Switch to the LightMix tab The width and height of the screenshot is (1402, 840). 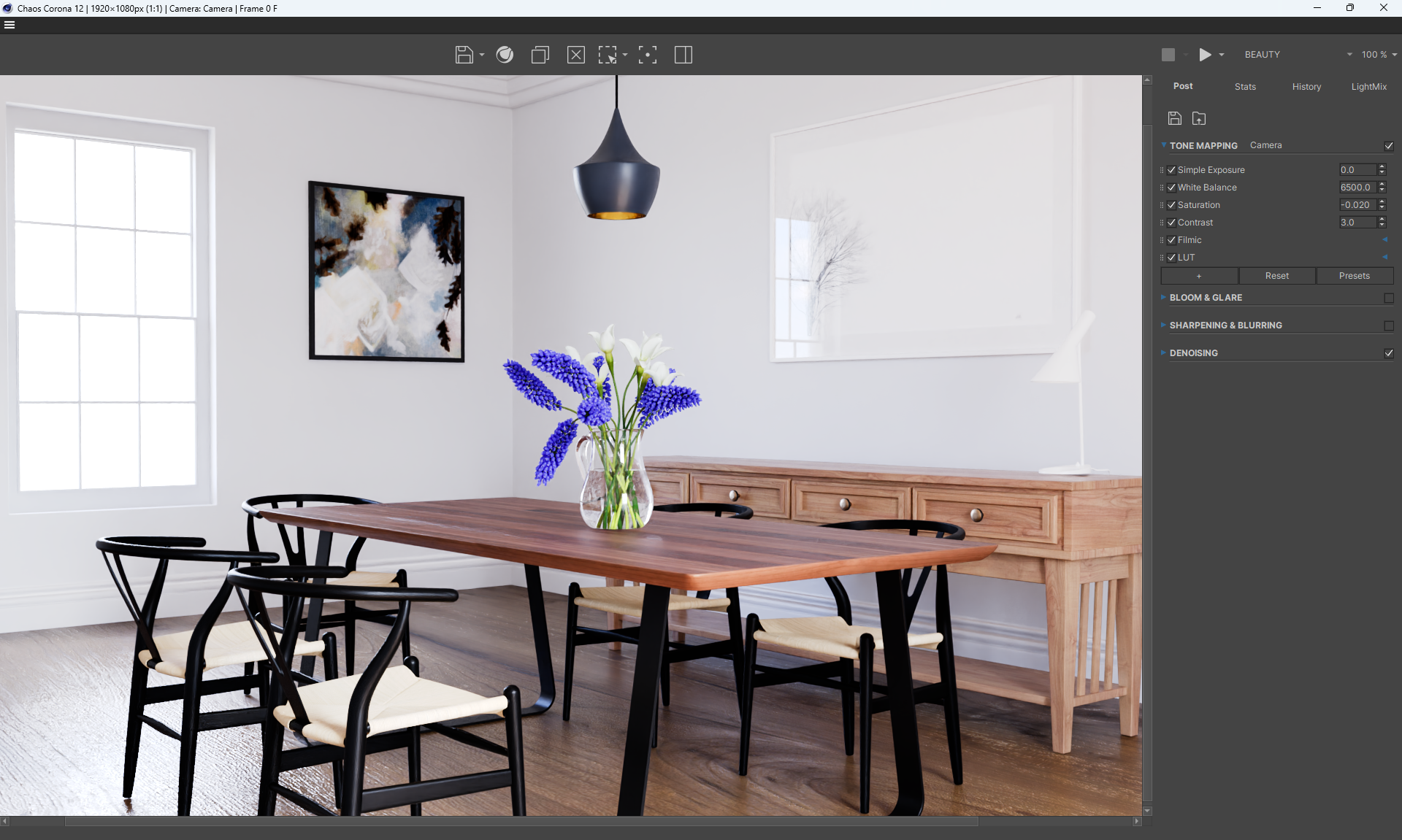[1368, 87]
